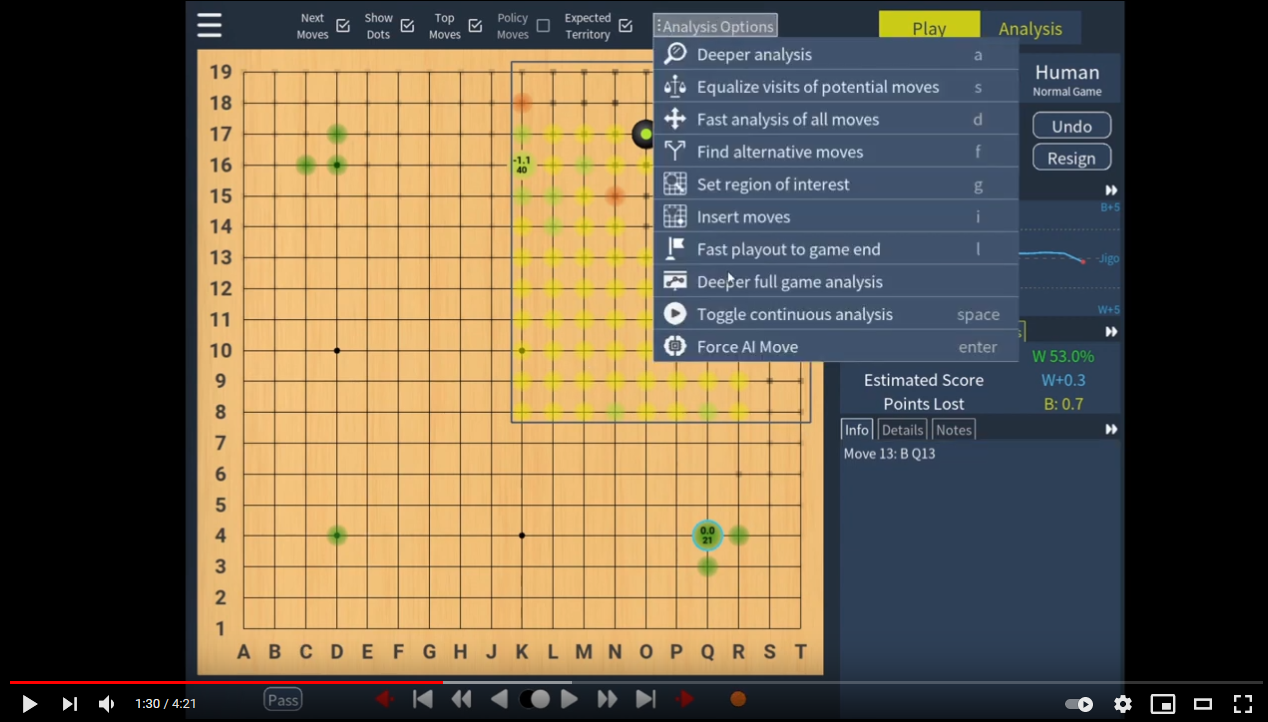This screenshot has height=722, width=1268.
Task: Expand the score graph panel chevron
Action: click(1109, 189)
